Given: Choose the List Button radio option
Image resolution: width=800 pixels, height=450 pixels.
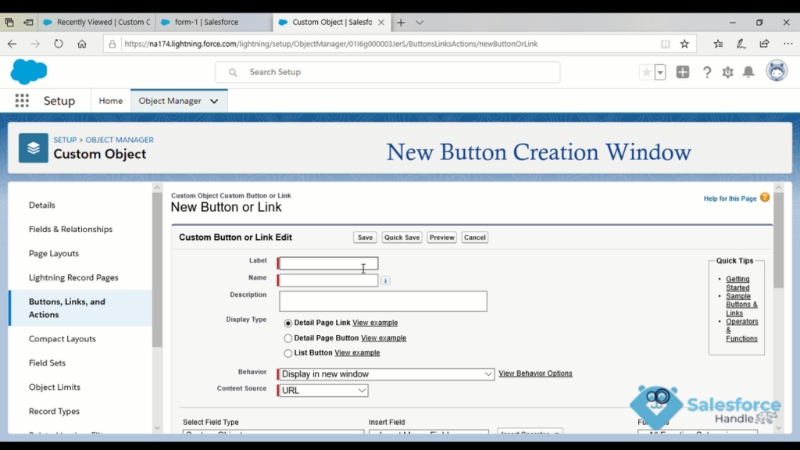Looking at the screenshot, I should pyautogui.click(x=288, y=353).
